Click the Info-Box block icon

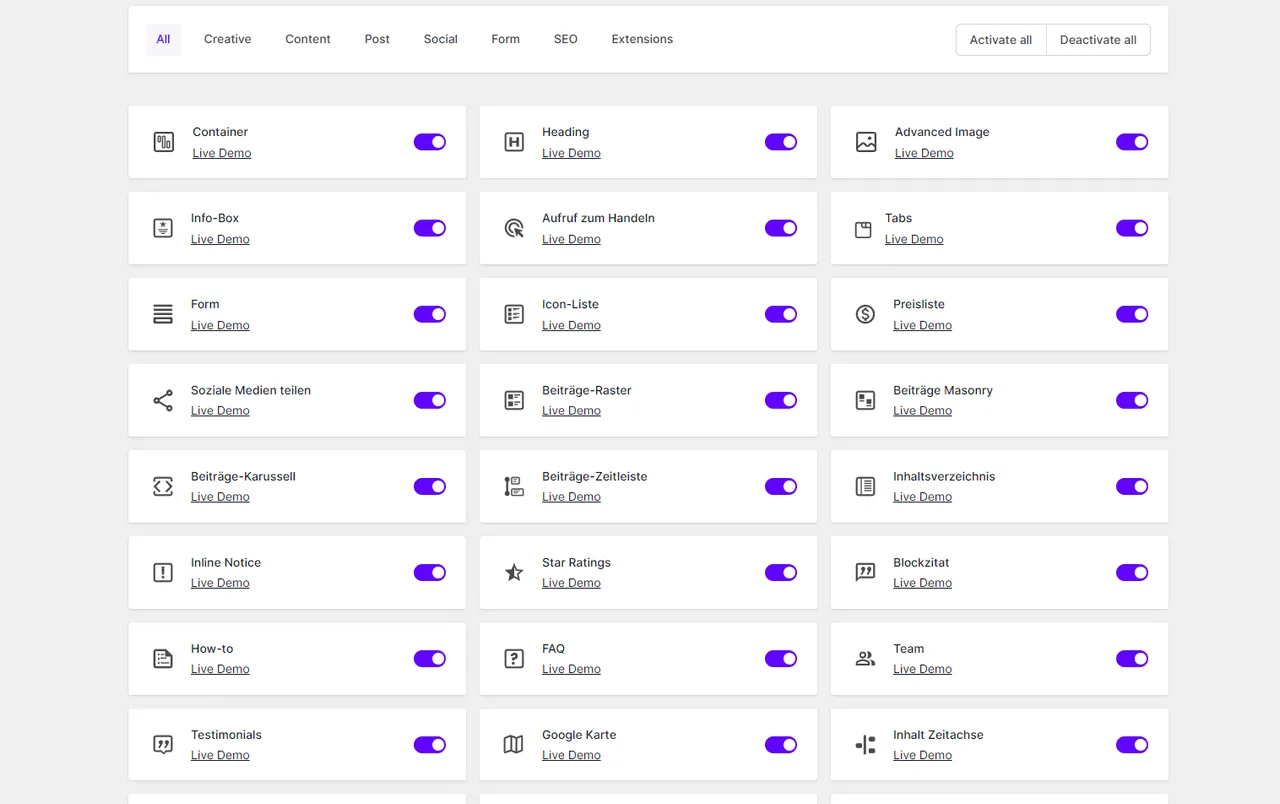163,228
